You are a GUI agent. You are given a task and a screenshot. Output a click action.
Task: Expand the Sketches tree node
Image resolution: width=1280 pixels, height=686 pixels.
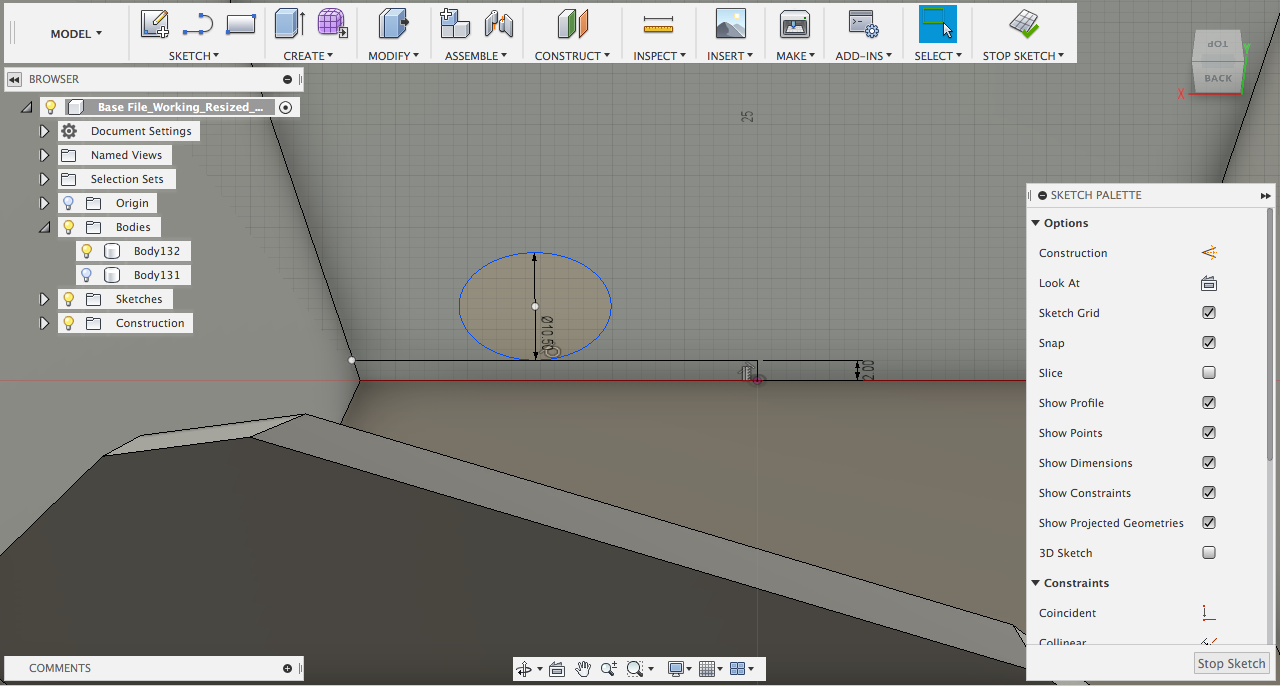[44, 299]
